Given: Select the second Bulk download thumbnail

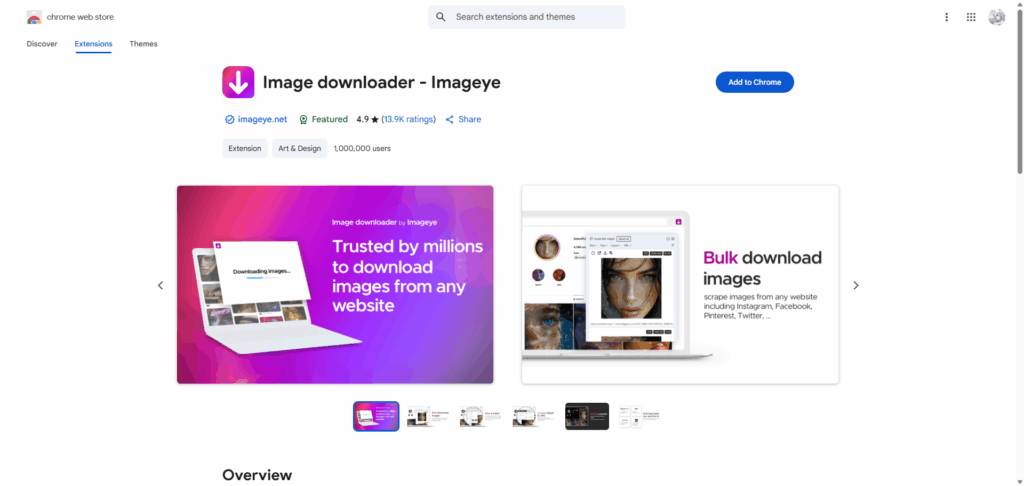Looking at the screenshot, I should pos(429,416).
